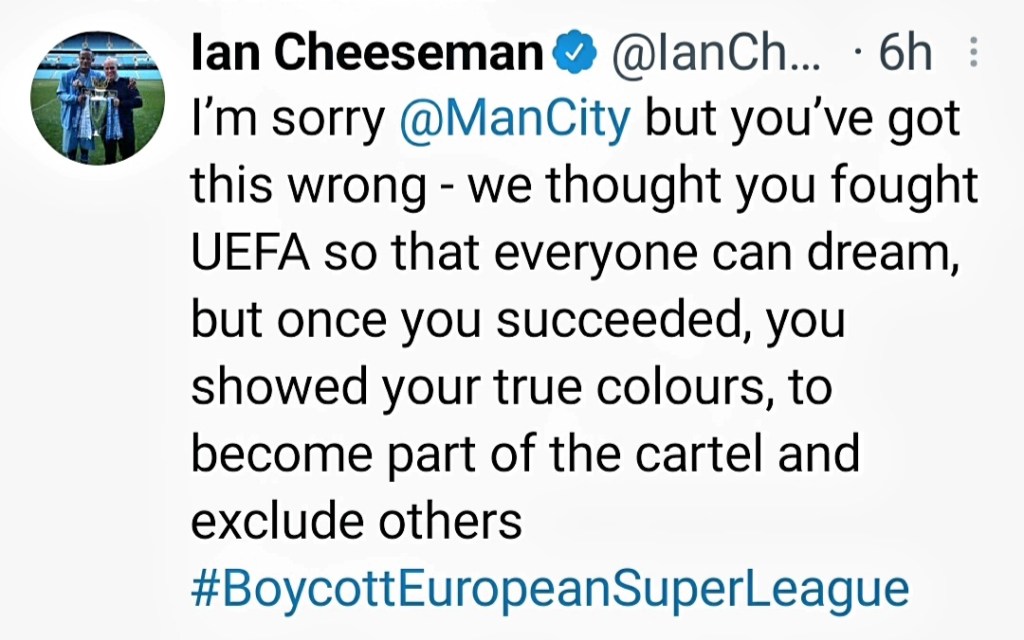Click the text "exclude others"
This screenshot has height=640, width=1024.
pos(357,521)
